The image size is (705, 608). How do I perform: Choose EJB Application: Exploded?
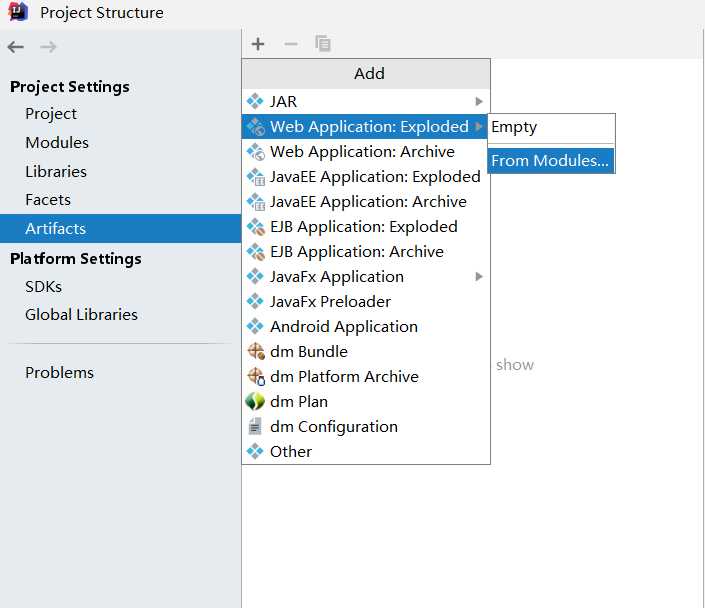(365, 227)
